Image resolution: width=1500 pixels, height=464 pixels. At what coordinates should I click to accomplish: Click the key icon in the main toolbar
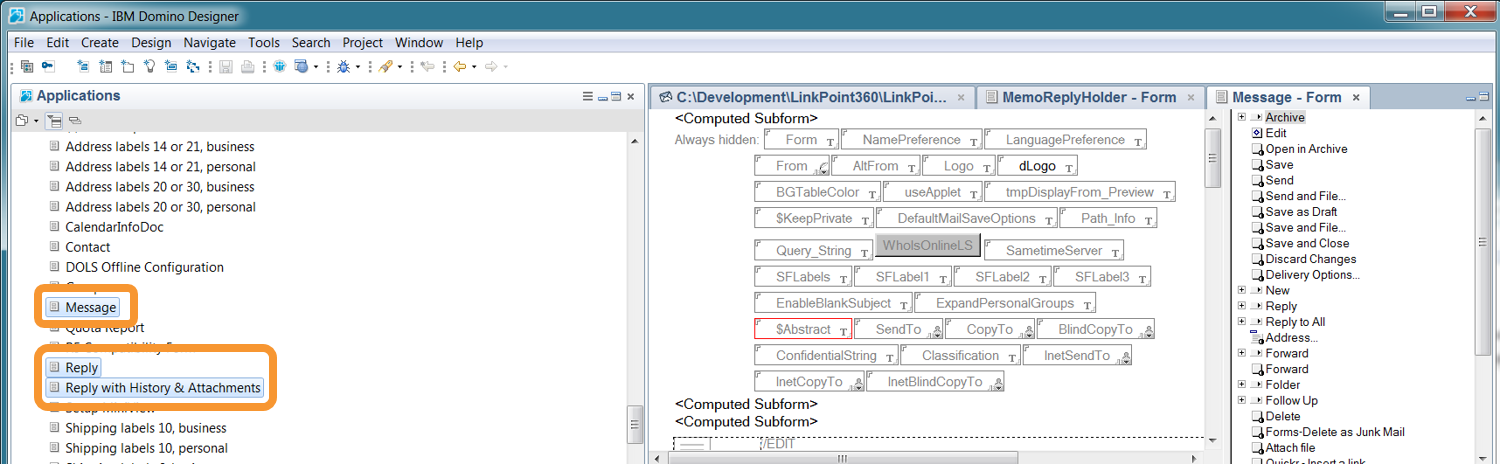click(x=47, y=66)
